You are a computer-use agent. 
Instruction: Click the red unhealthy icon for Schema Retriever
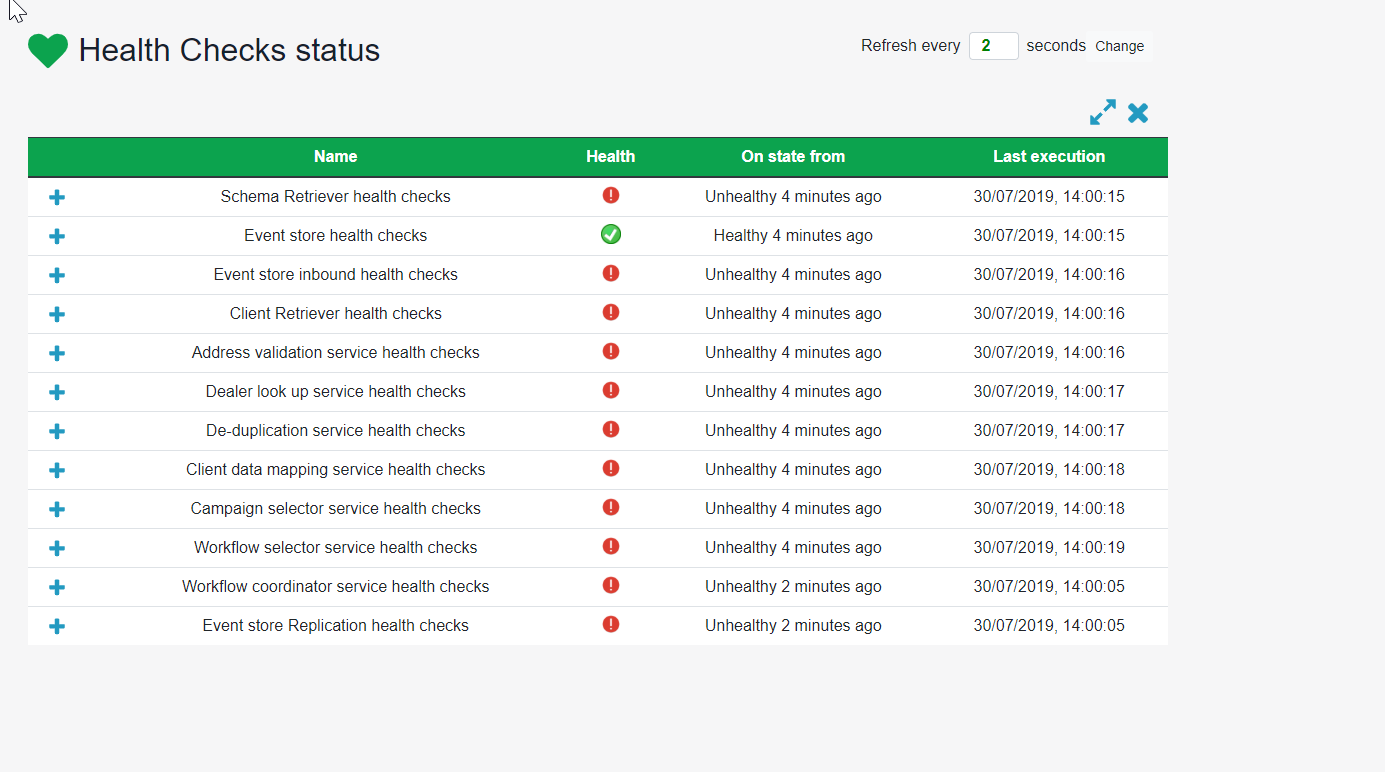[610, 196]
